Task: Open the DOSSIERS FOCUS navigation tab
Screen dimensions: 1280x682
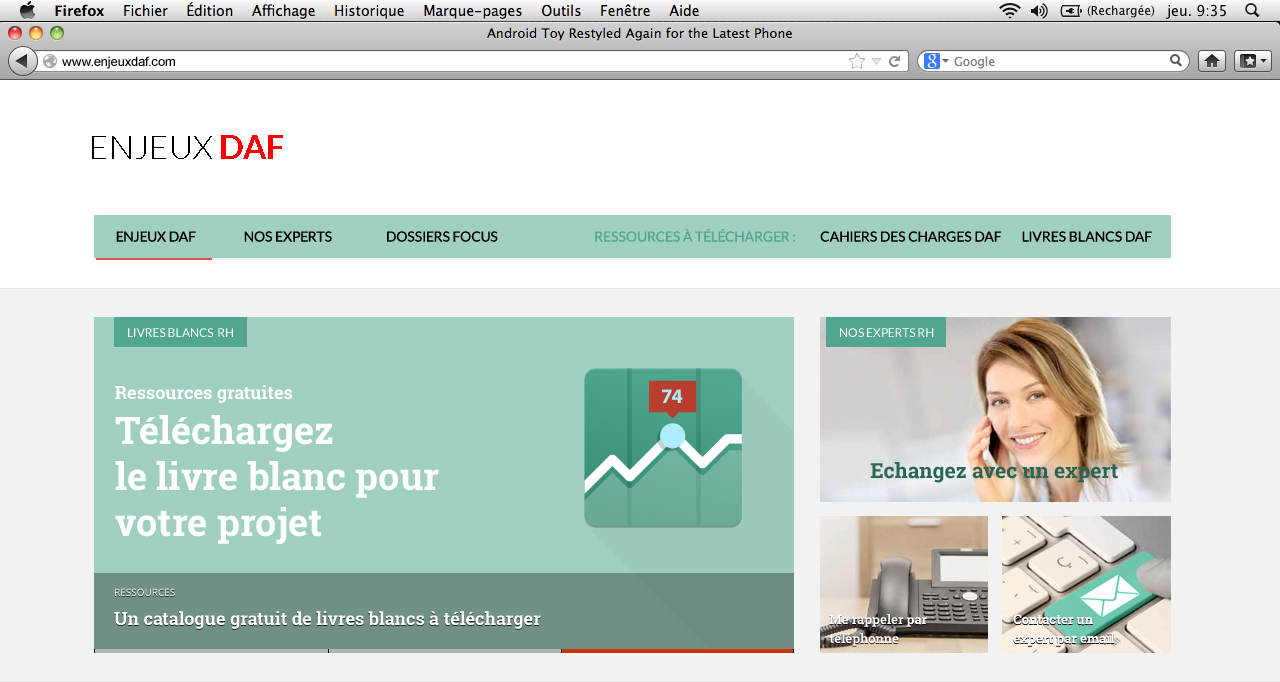Action: click(441, 237)
